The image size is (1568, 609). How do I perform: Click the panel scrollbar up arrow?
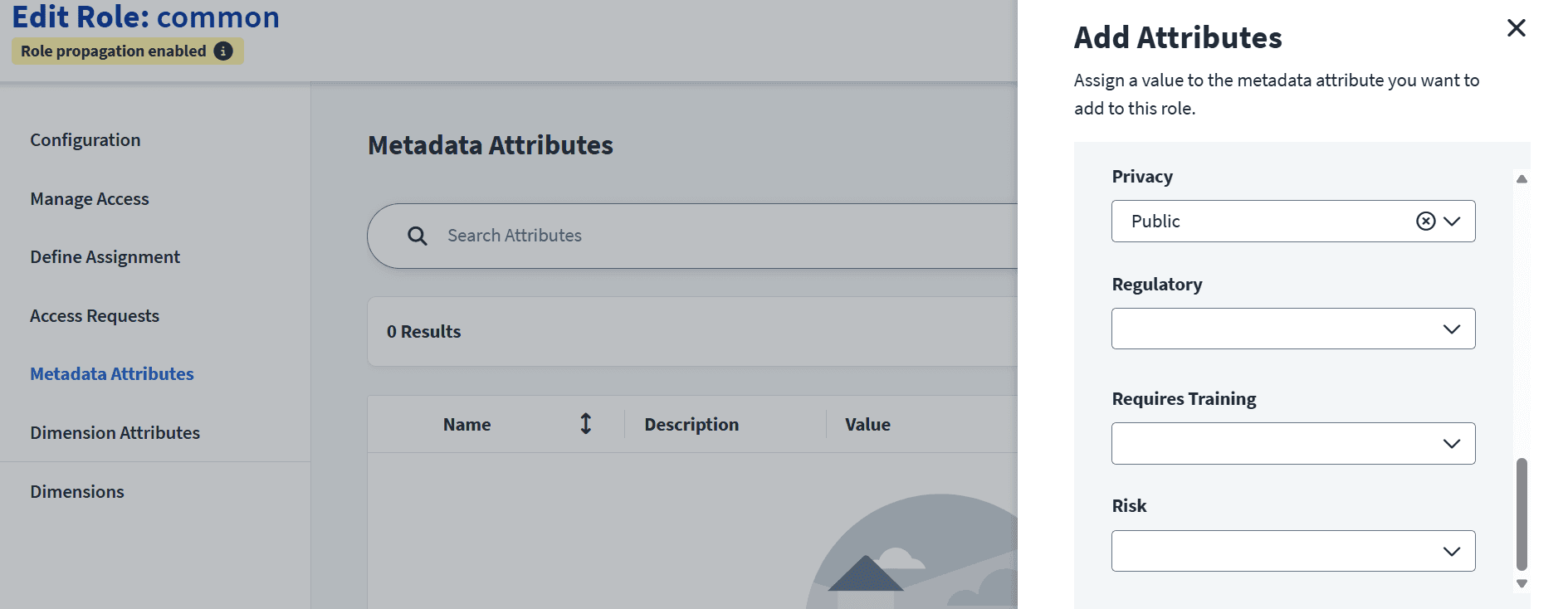tap(1522, 179)
